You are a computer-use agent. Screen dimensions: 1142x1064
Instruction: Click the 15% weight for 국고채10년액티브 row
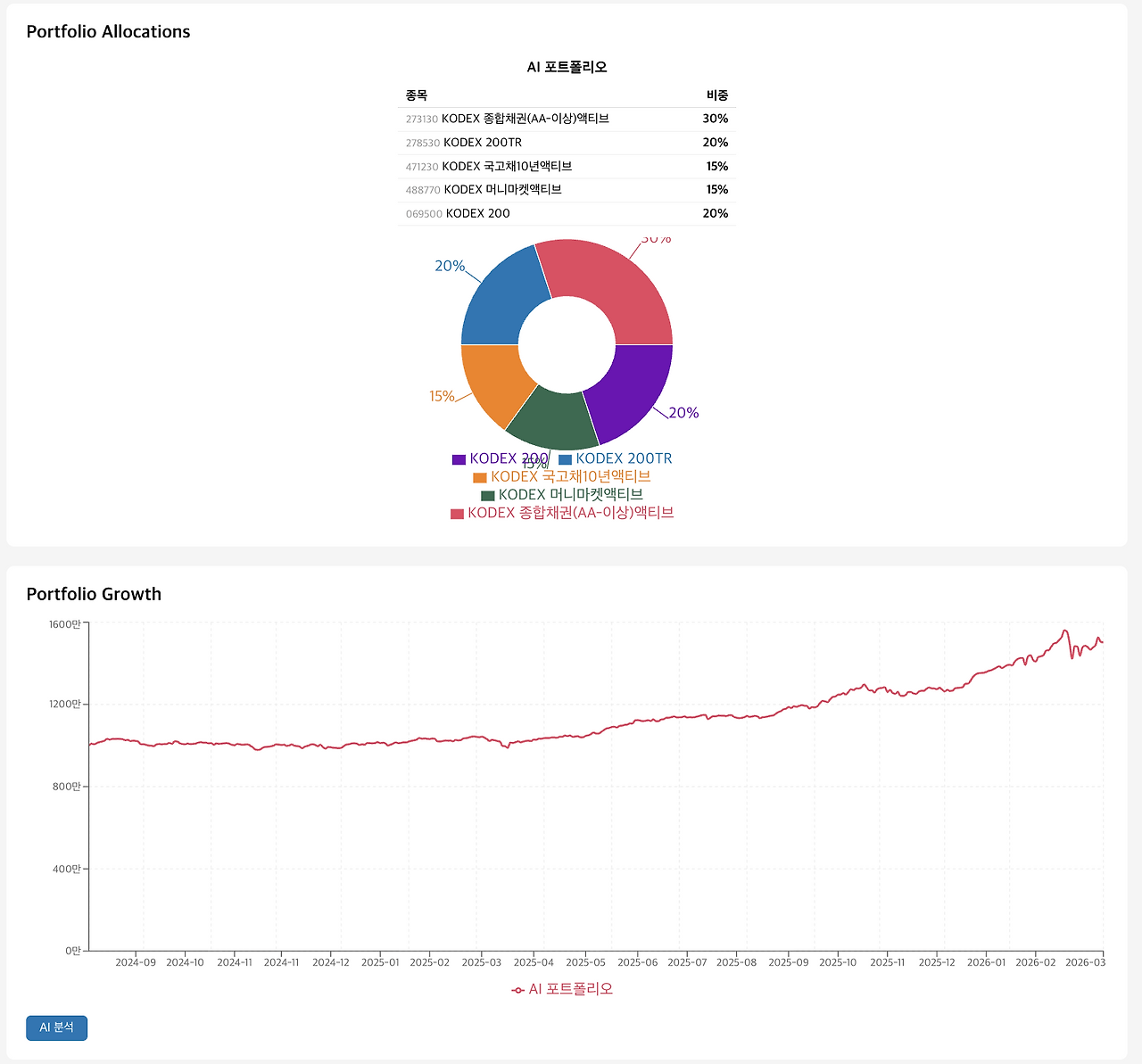tap(717, 167)
